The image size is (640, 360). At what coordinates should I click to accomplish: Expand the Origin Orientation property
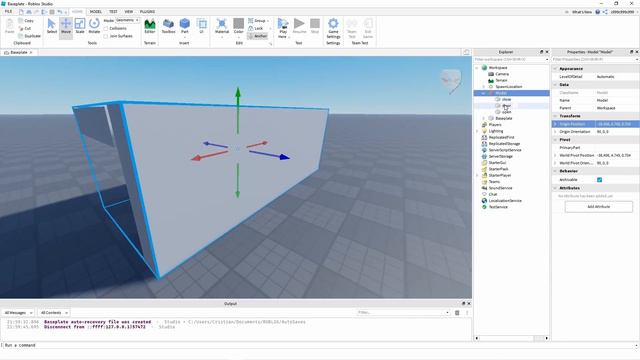pyautogui.click(x=555, y=132)
